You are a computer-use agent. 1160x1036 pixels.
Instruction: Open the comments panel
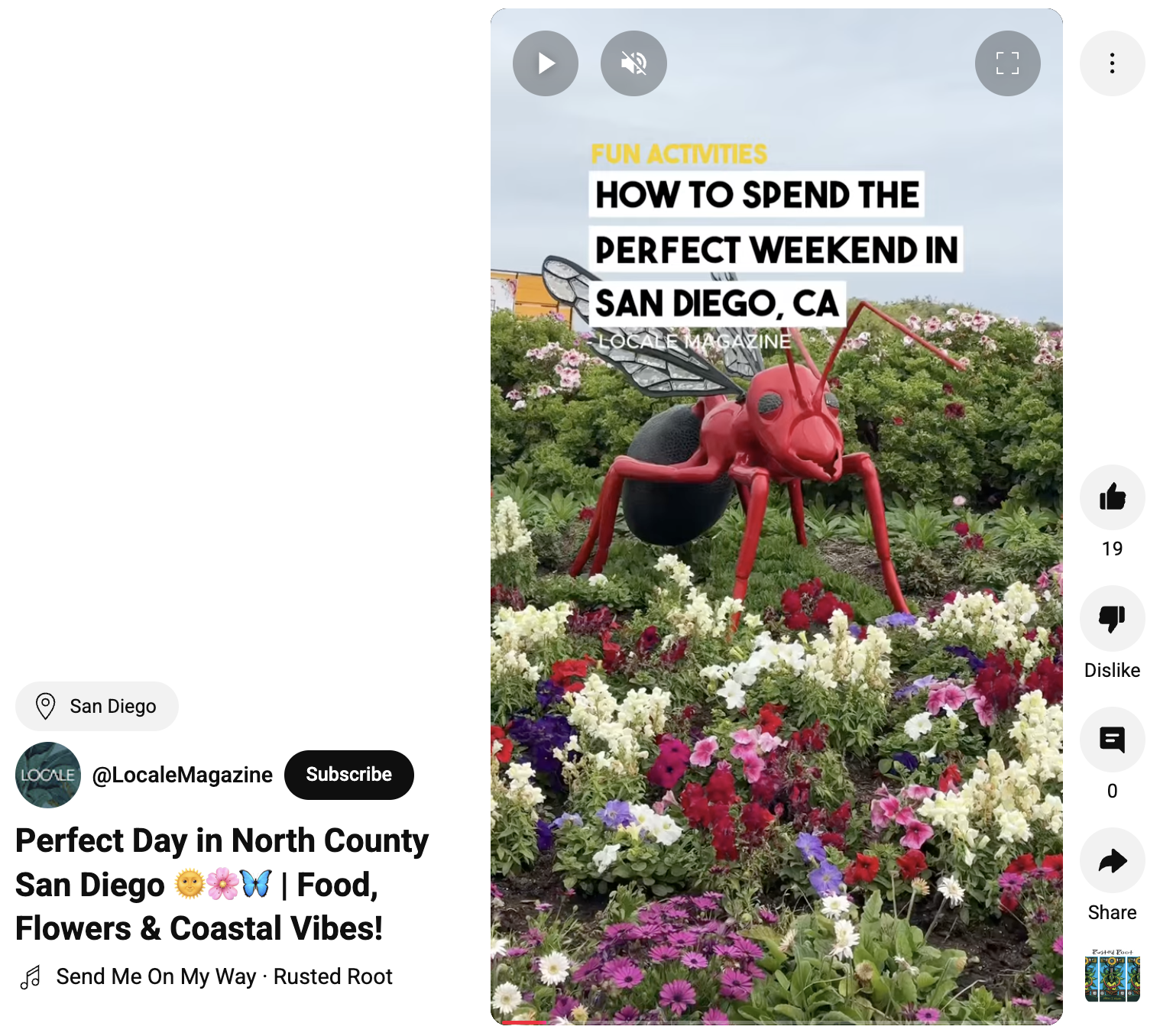tap(1112, 740)
